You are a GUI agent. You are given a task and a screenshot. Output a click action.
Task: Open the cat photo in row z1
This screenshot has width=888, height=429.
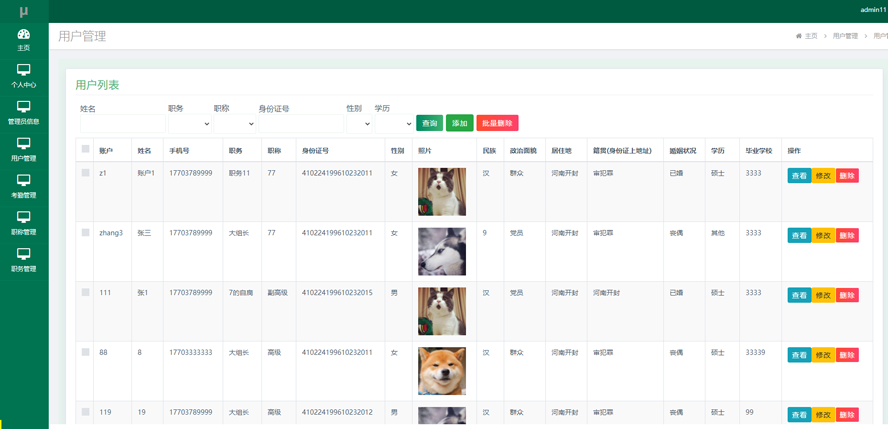click(x=442, y=192)
